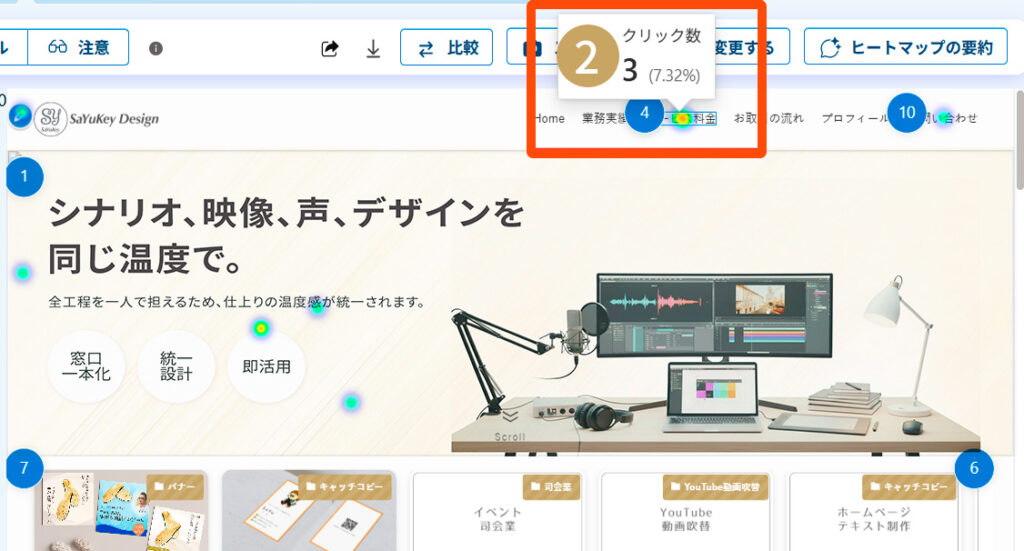Select the numbered marker 6 on the heatmap
1024x551 pixels.
click(974, 467)
